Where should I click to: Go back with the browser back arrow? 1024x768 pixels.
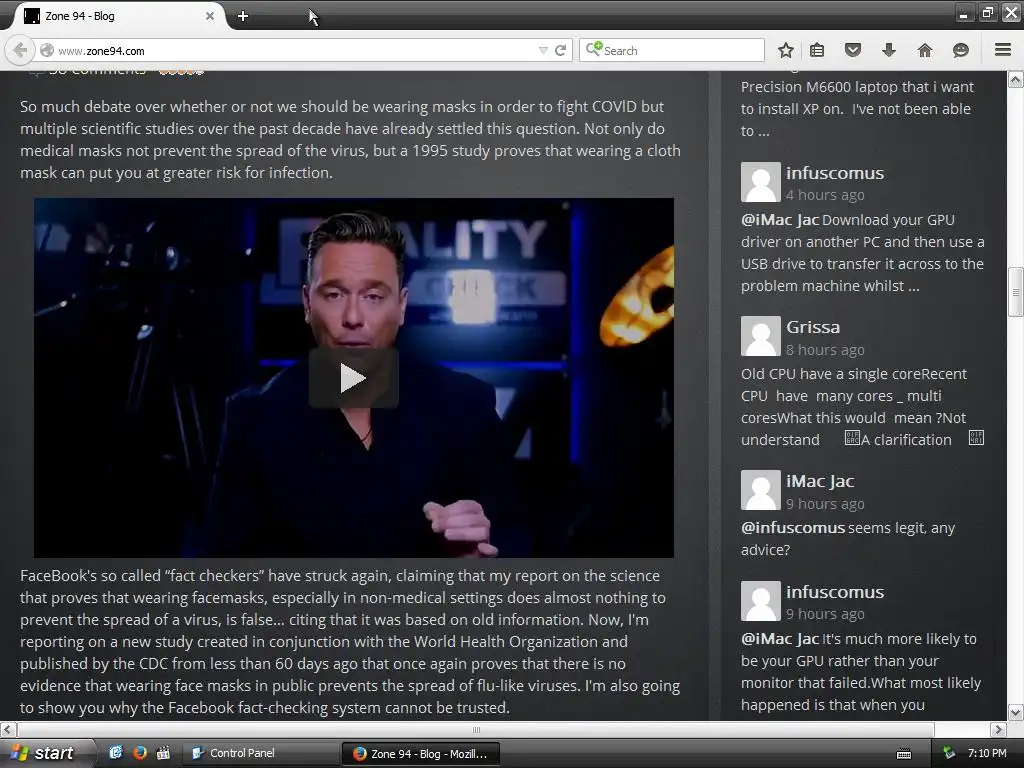tap(20, 50)
